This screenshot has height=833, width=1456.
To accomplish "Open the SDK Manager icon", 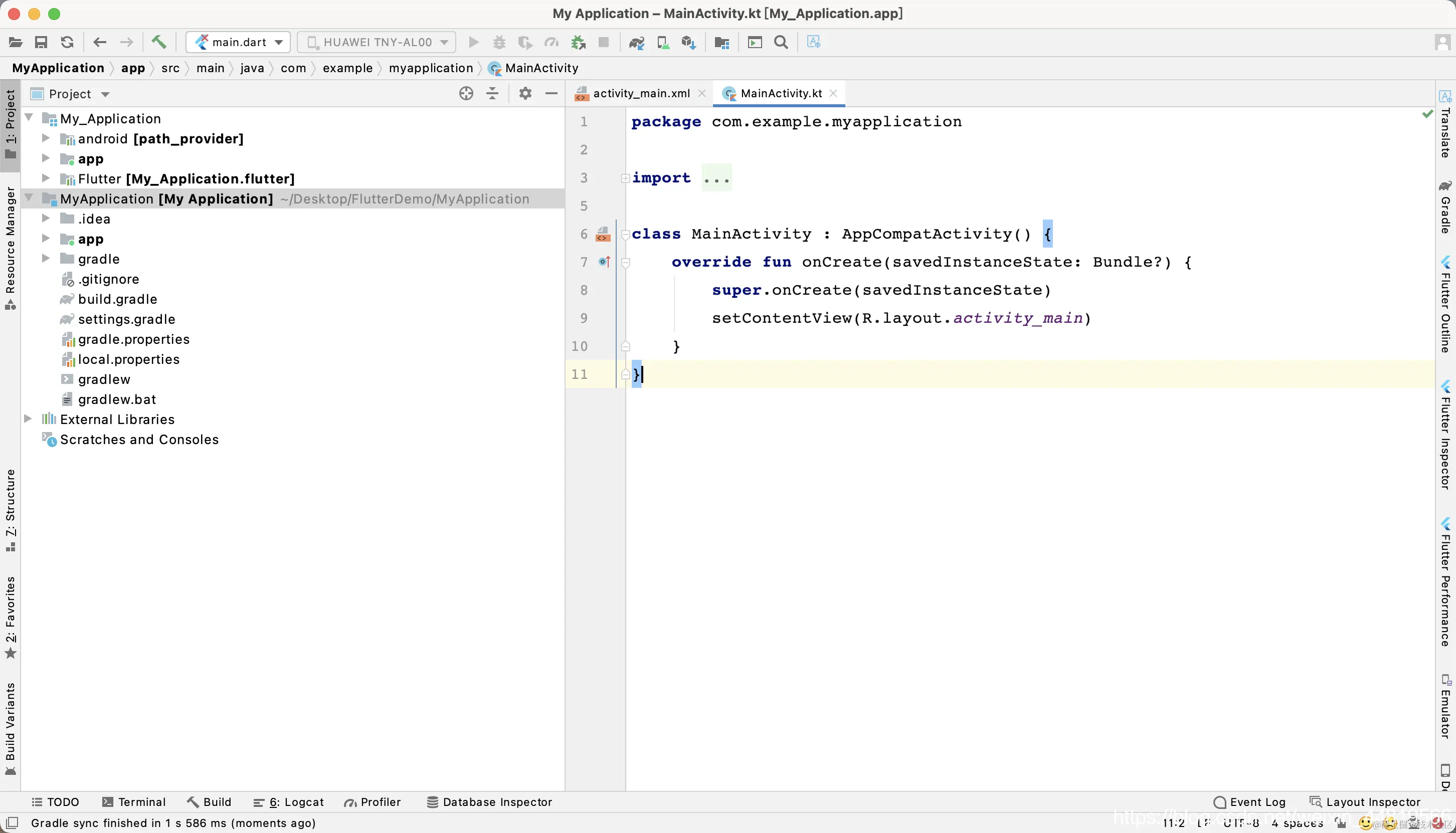I will click(x=688, y=42).
